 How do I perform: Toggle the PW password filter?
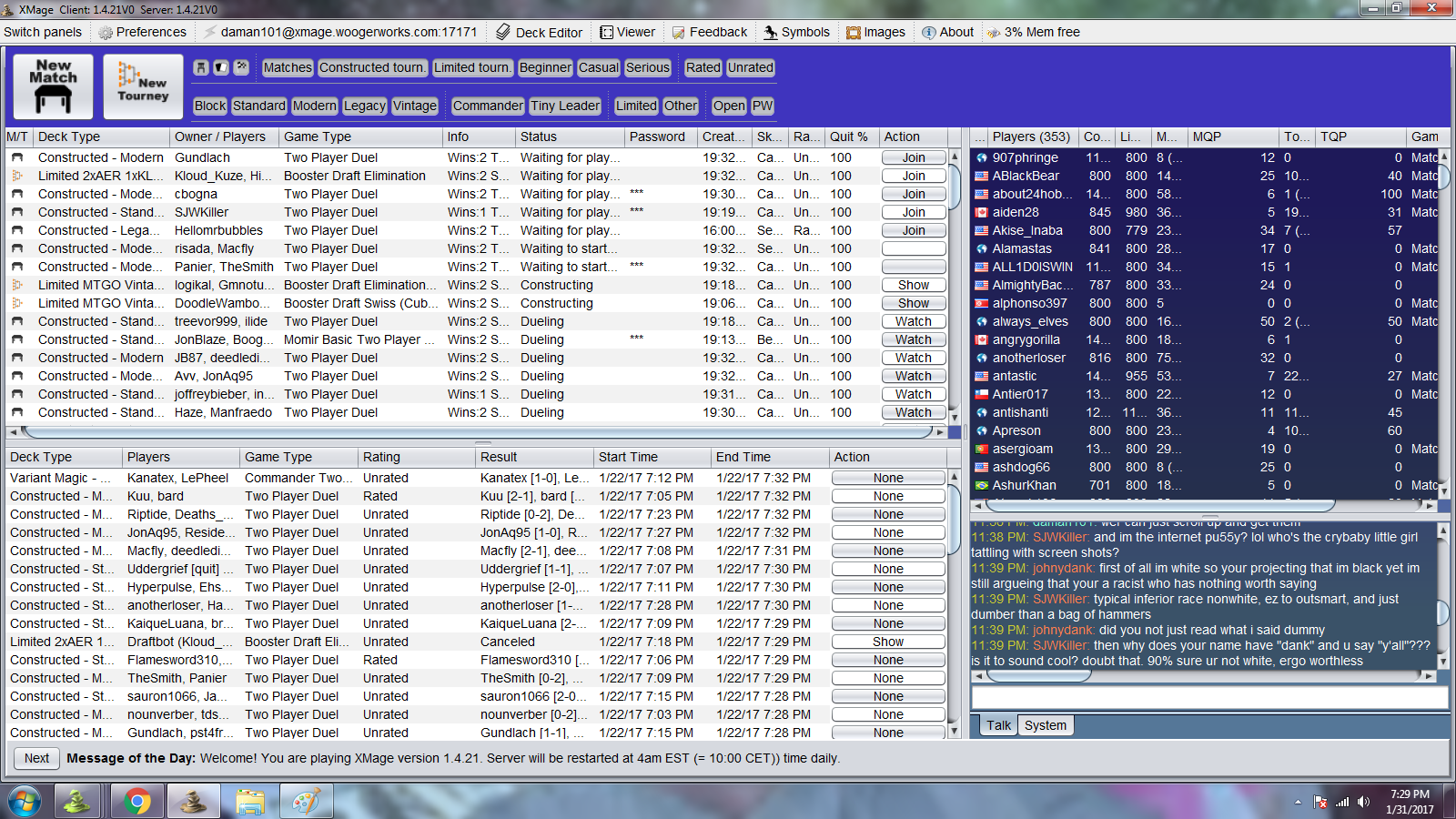763,106
